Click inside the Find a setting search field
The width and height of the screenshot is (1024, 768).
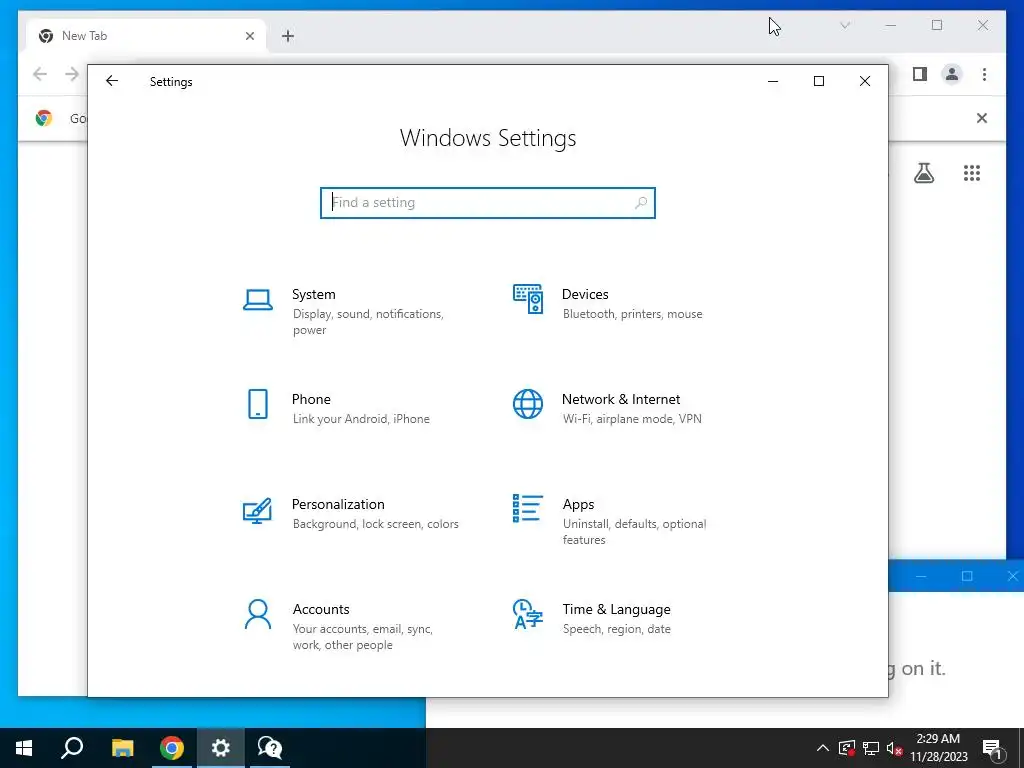[x=487, y=203]
